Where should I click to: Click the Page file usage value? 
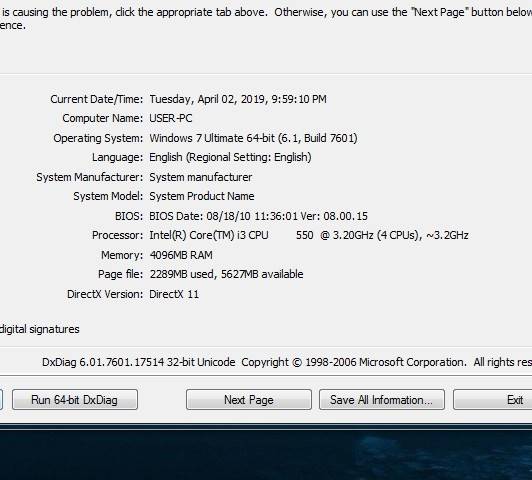click(x=226, y=274)
